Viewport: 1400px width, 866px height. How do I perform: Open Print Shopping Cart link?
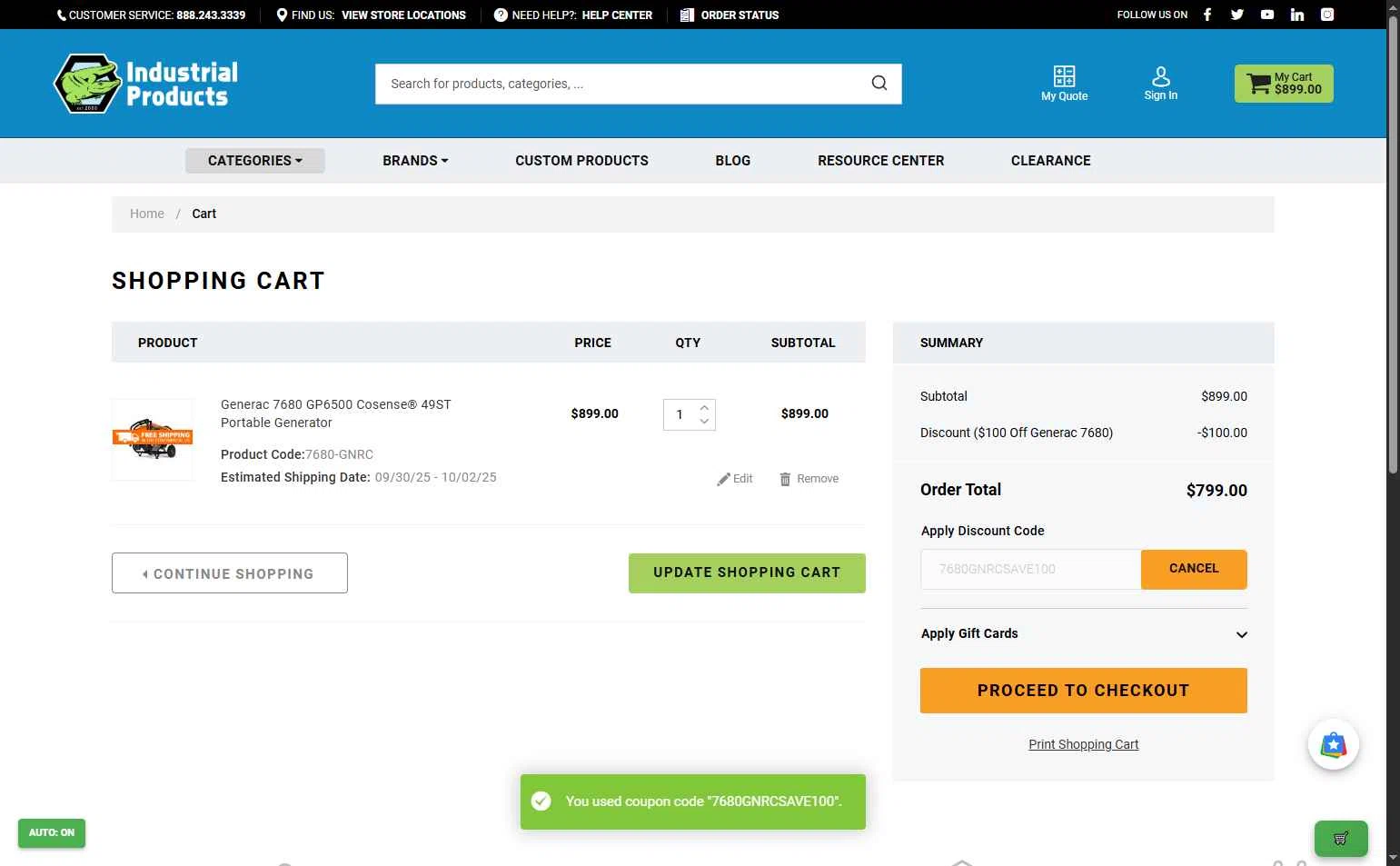1084,744
